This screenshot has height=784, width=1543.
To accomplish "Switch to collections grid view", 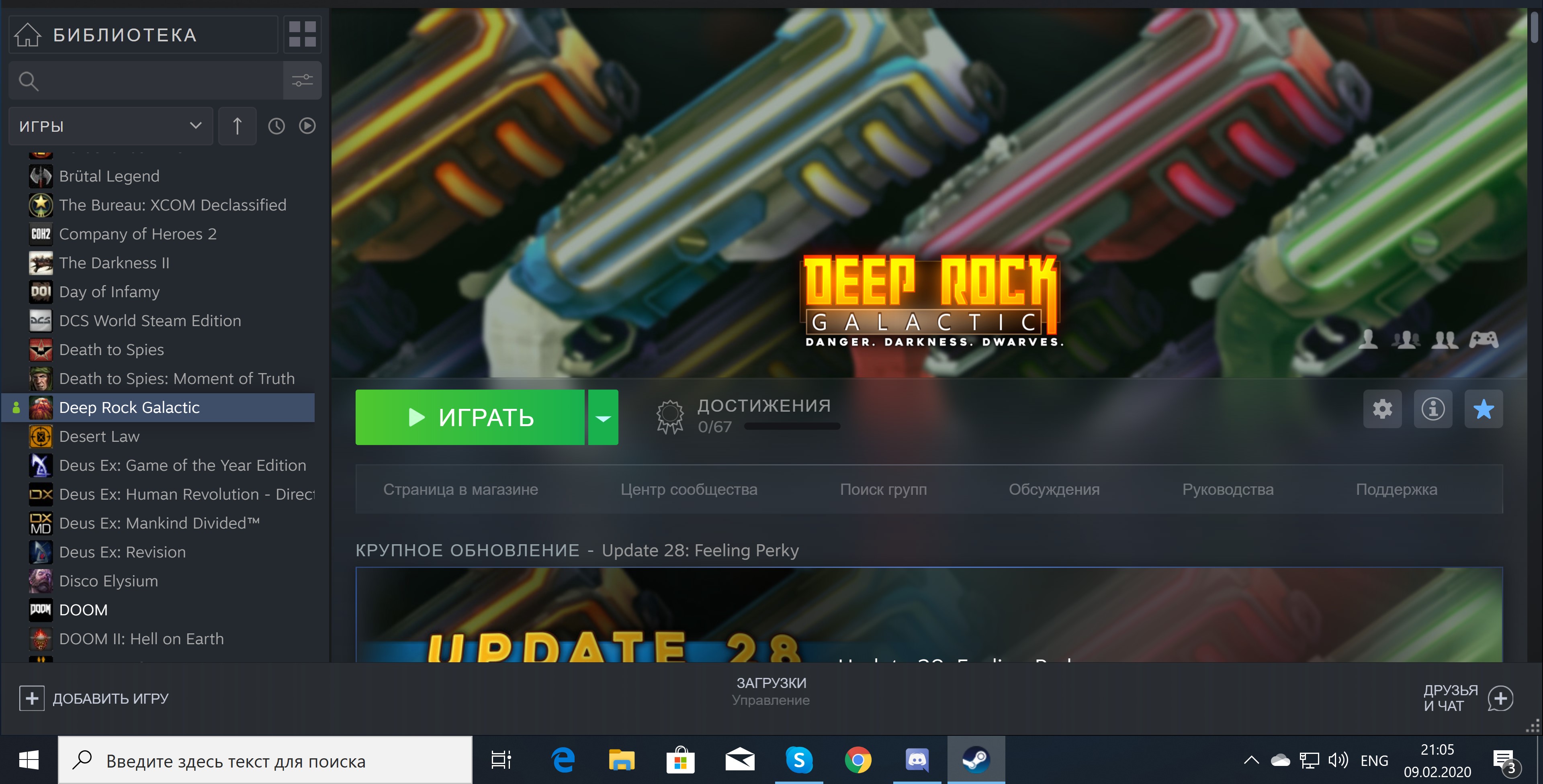I will (303, 34).
